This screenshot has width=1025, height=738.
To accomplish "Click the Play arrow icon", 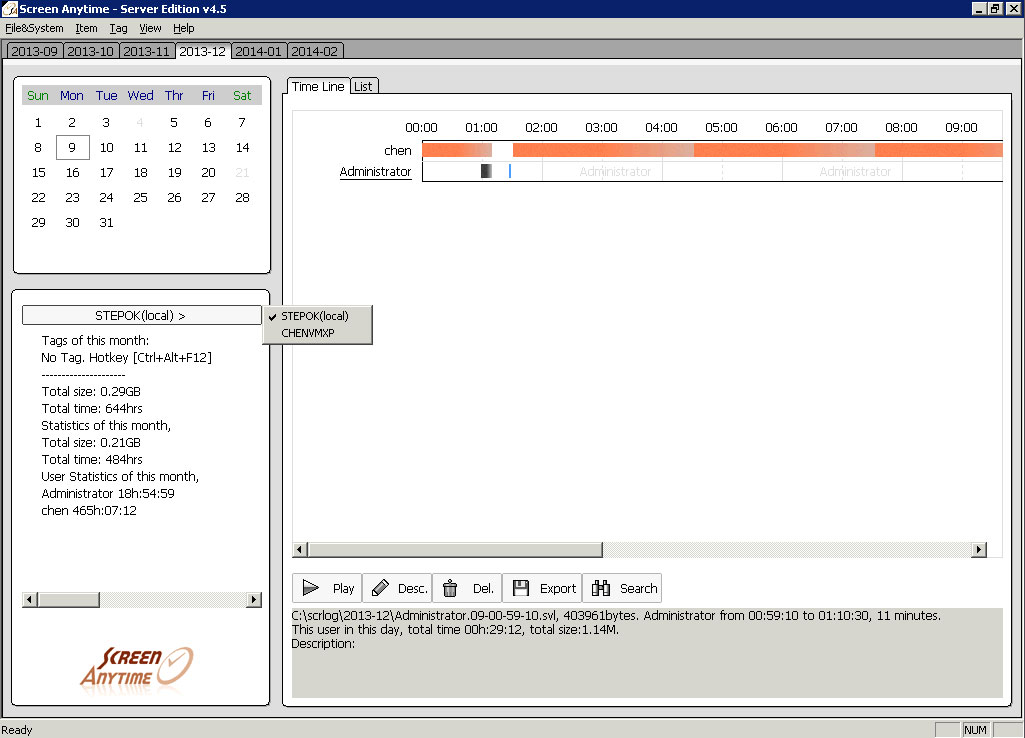I will tap(311, 588).
